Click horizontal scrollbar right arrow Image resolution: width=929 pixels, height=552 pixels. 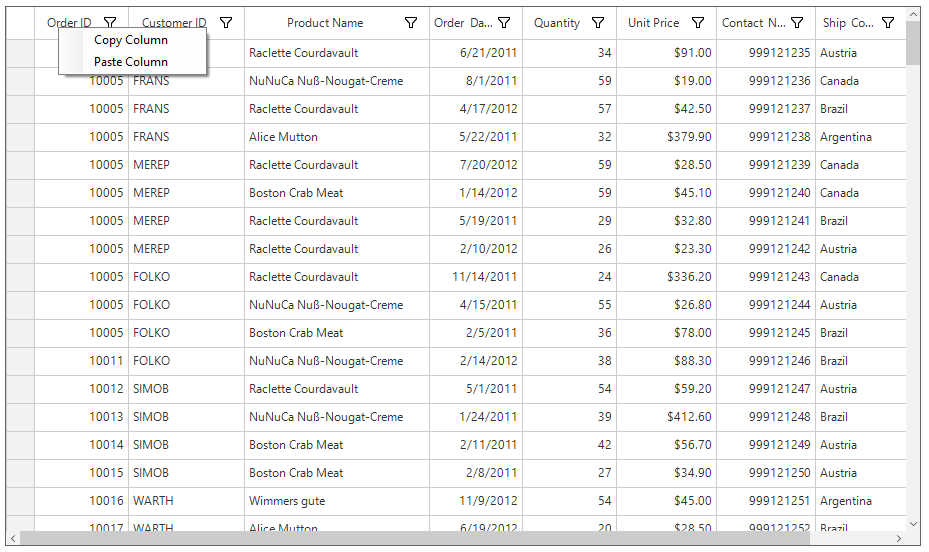pyautogui.click(x=899, y=538)
